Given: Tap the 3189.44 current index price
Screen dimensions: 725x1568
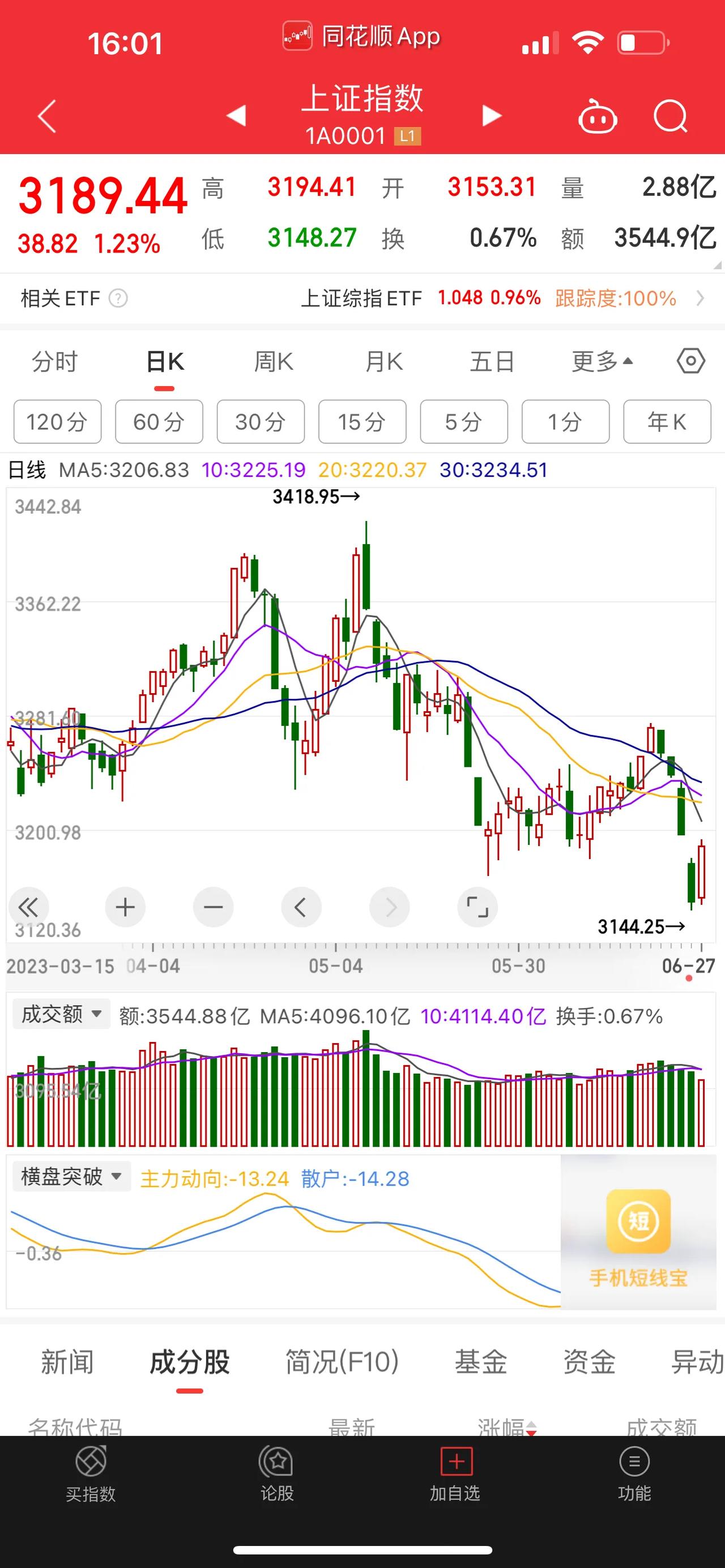Looking at the screenshot, I should pyautogui.click(x=103, y=196).
